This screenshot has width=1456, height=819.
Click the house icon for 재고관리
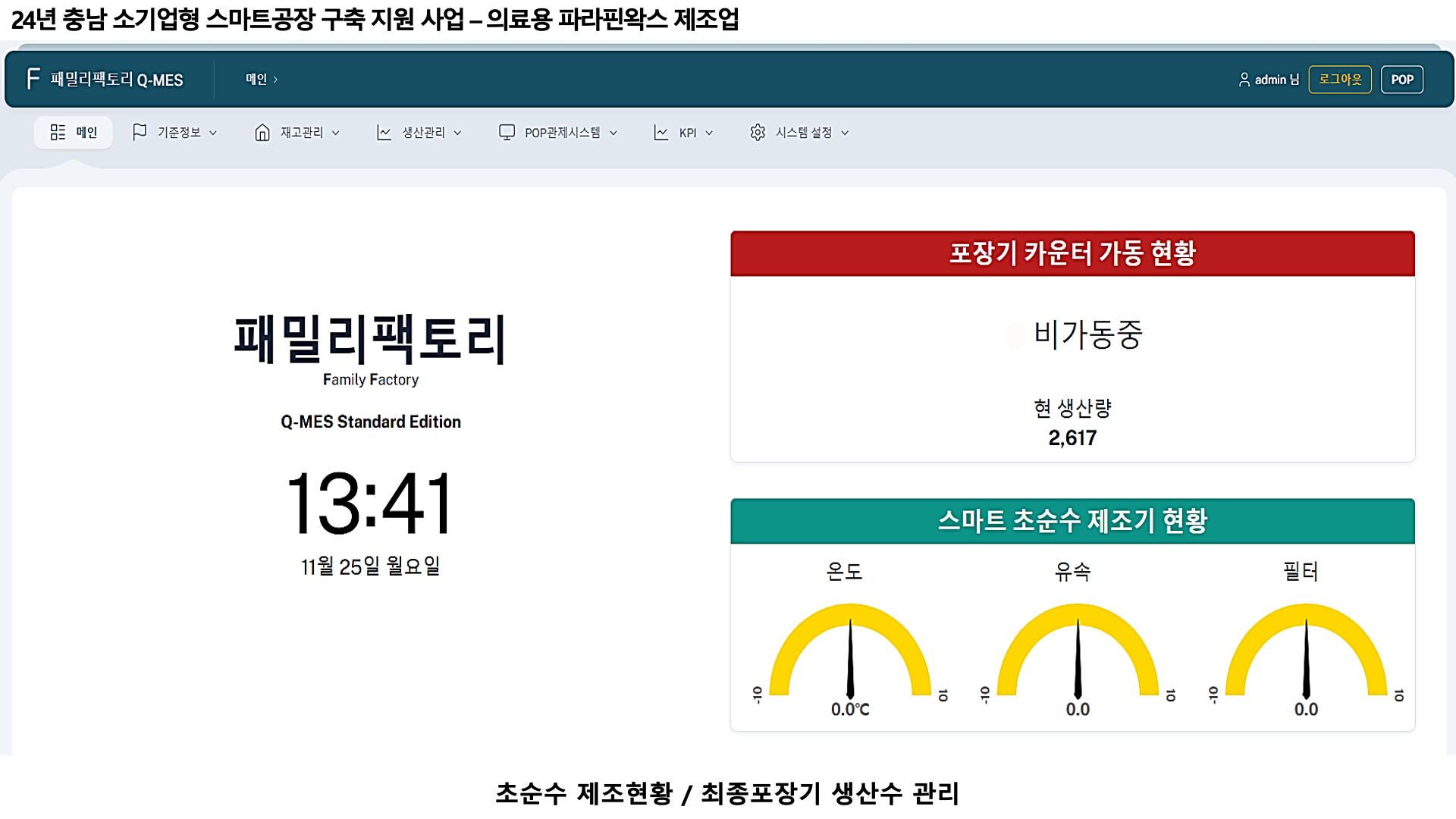[x=262, y=132]
